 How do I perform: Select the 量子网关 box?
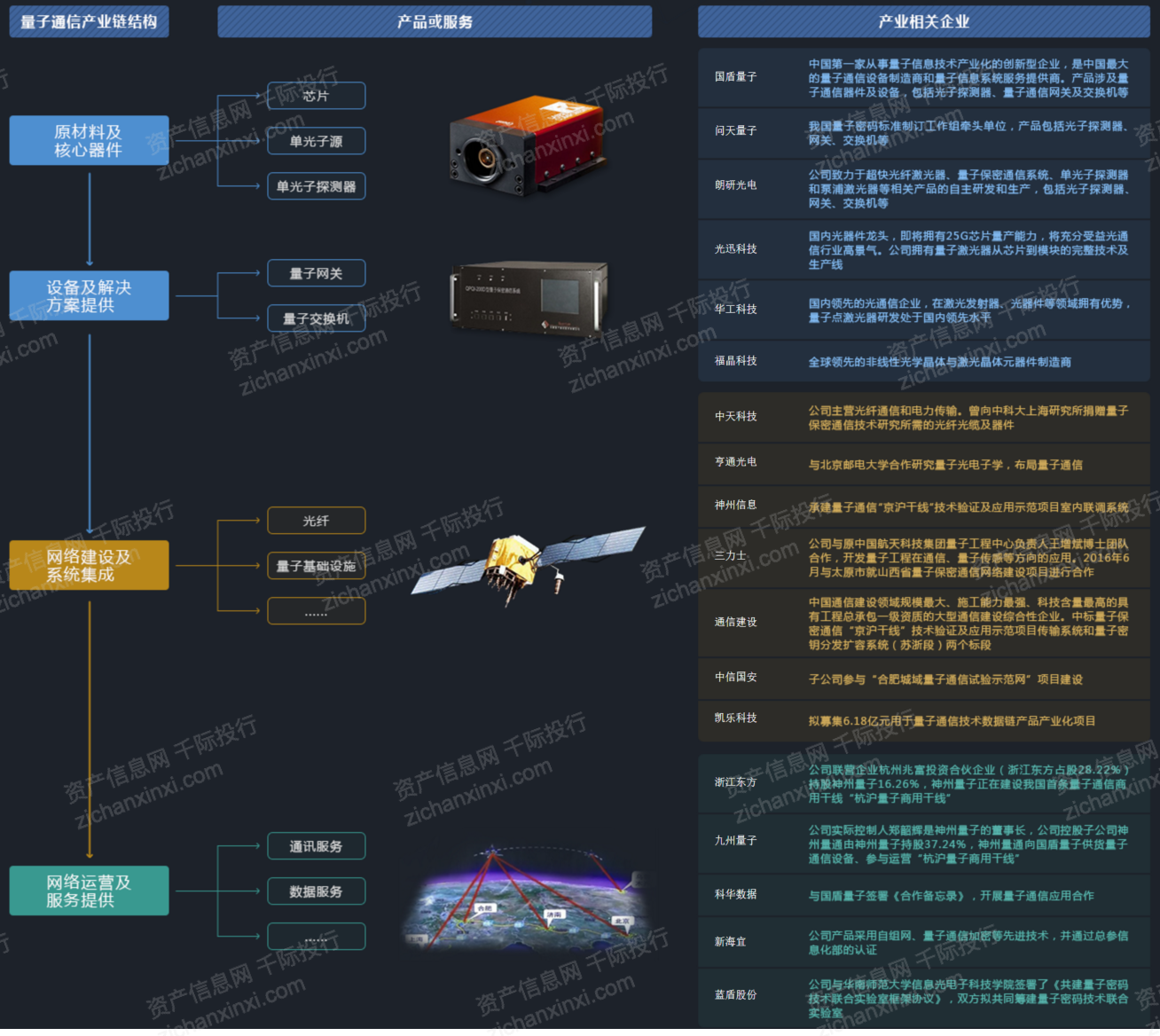coord(316,273)
